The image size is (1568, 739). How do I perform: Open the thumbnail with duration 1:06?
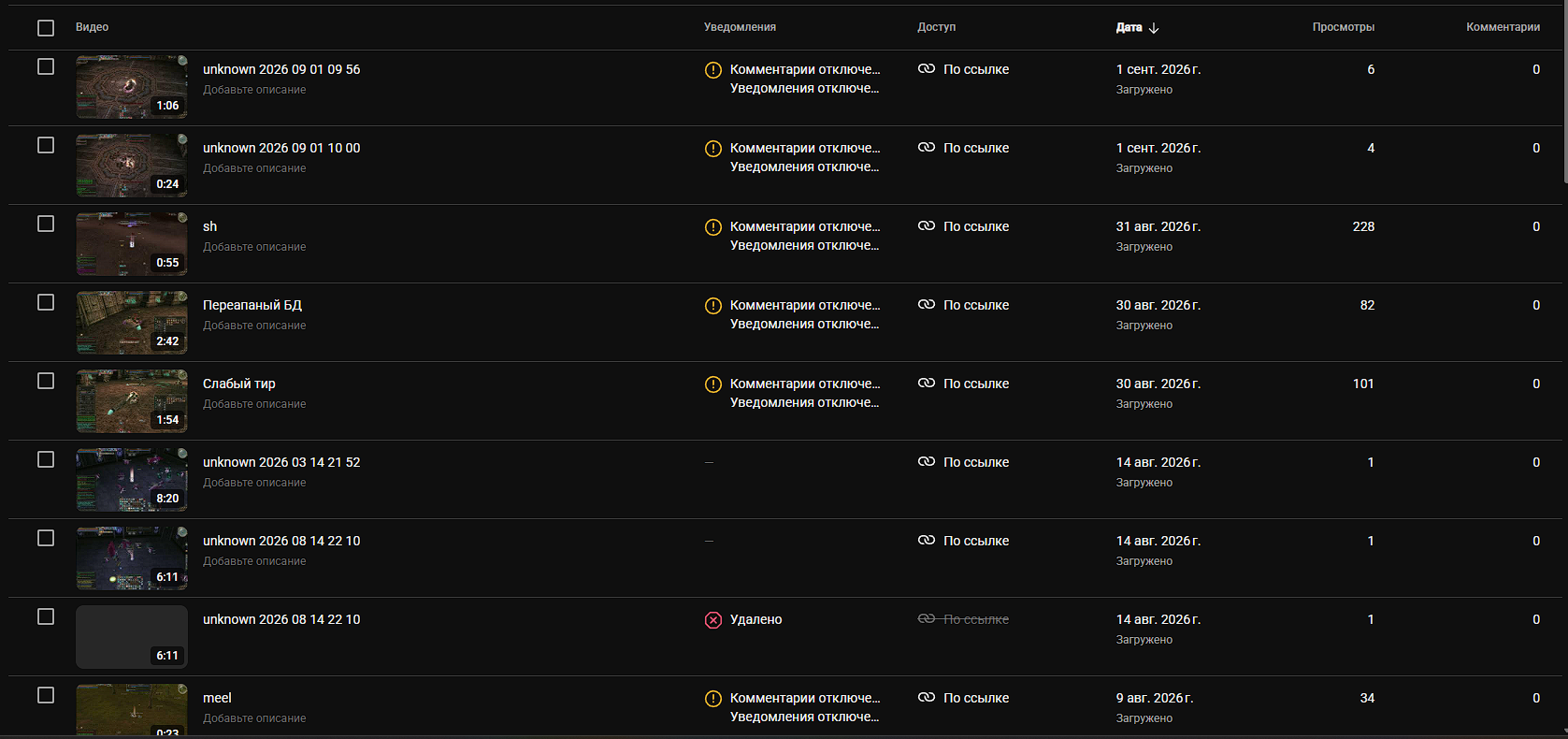(x=132, y=87)
